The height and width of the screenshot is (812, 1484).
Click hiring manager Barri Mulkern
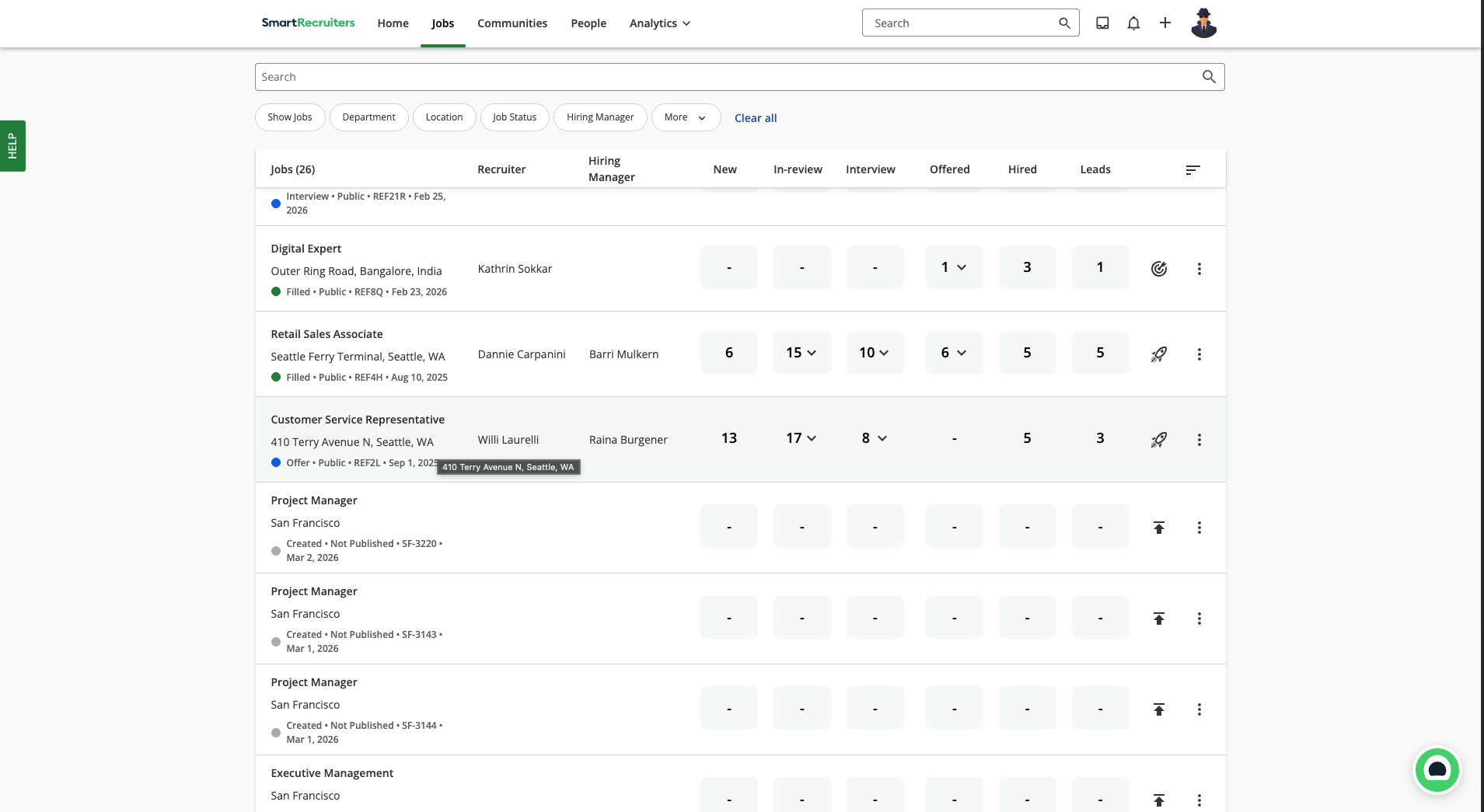click(x=623, y=354)
